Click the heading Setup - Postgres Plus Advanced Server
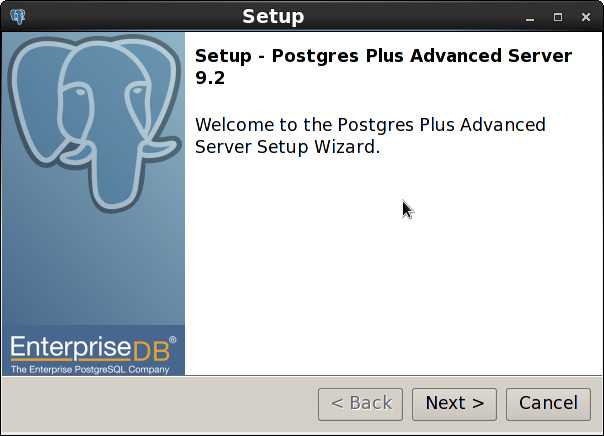Image resolution: width=604 pixels, height=436 pixels. coord(383,56)
